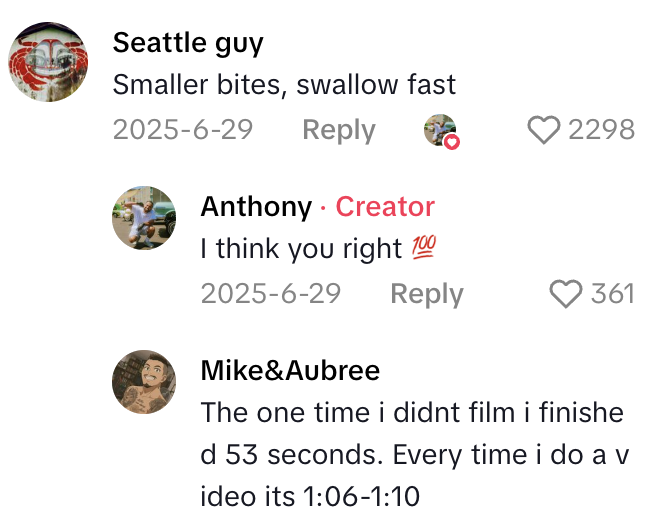
Task: Select the "Smaller bites, swallow fast" comment text
Action: 284,85
